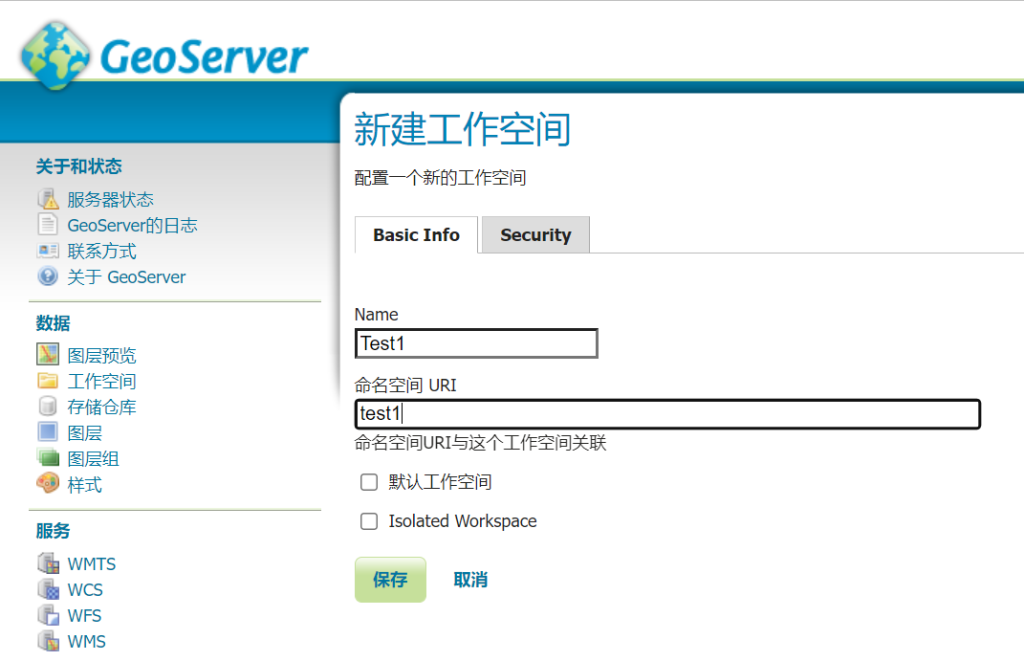Click the 取消 cancel link
Screen dimensions: 1024x661
pyautogui.click(x=470, y=580)
